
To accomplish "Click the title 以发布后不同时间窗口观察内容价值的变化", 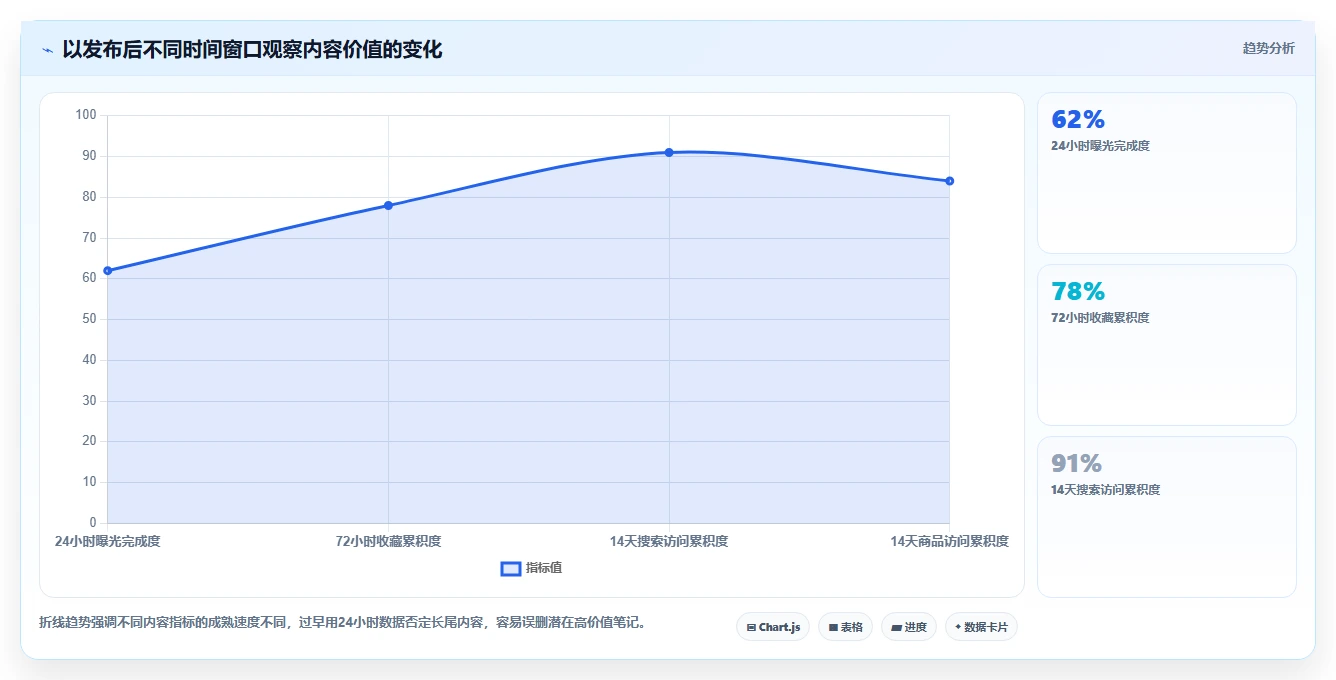I will [x=252, y=49].
